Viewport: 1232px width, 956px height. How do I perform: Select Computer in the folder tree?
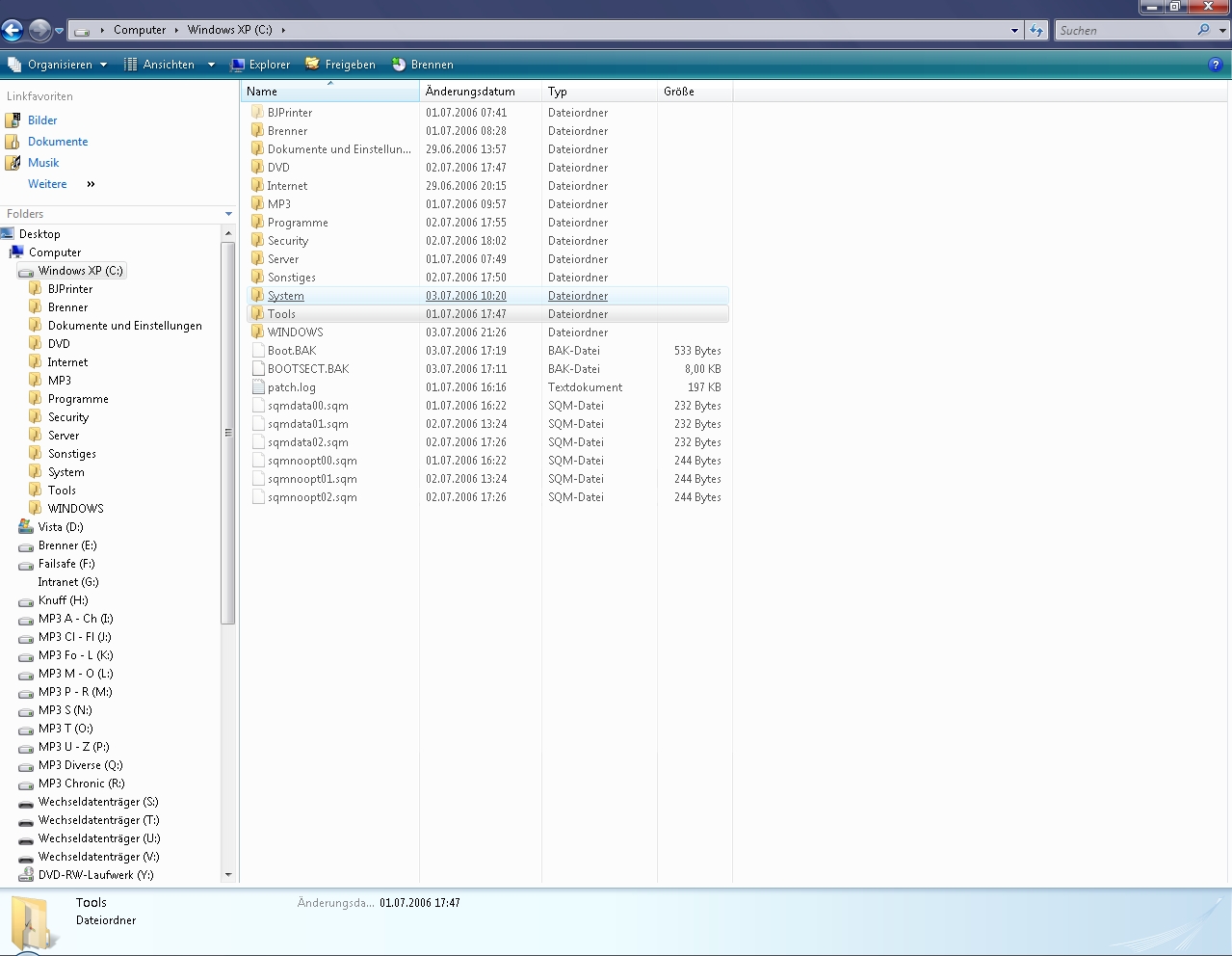(x=55, y=252)
